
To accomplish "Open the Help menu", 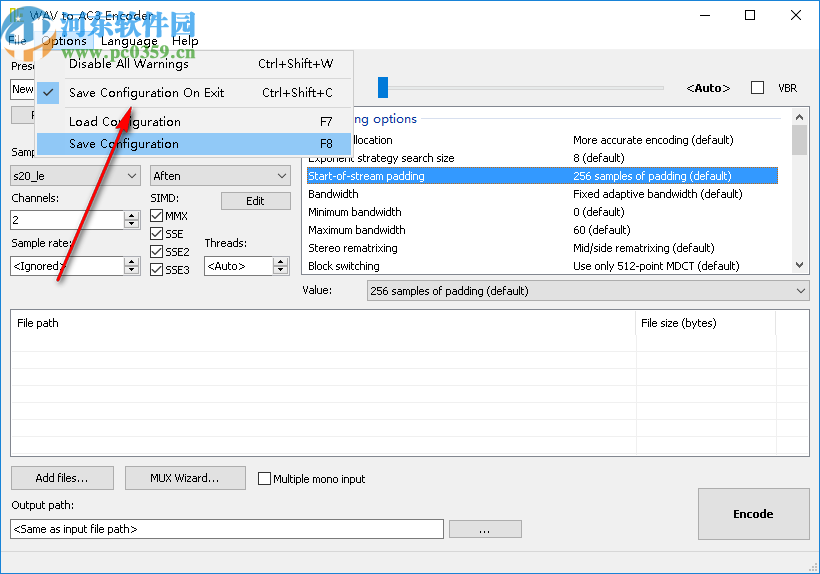I will 185,41.
